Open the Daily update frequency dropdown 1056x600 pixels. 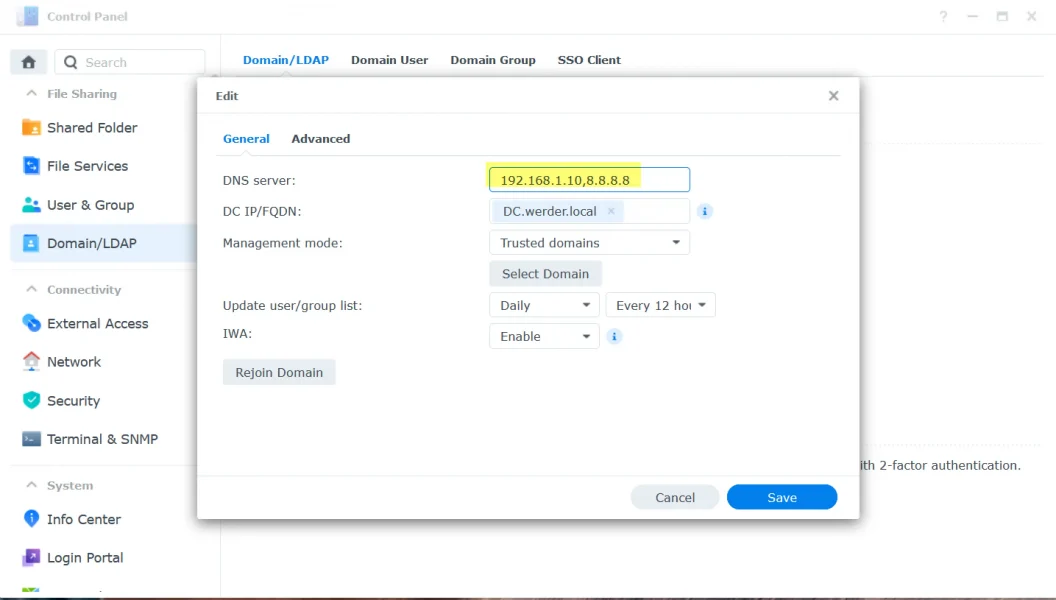[543, 304]
